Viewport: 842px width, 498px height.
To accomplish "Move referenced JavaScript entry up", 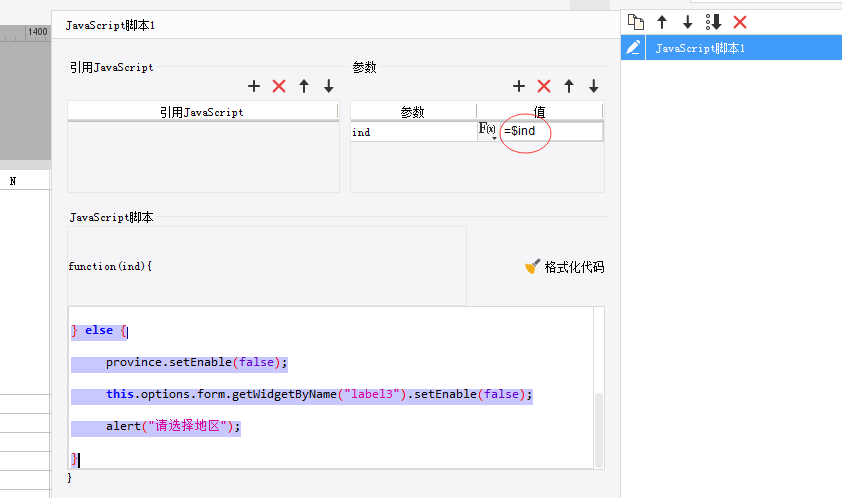I will (304, 86).
